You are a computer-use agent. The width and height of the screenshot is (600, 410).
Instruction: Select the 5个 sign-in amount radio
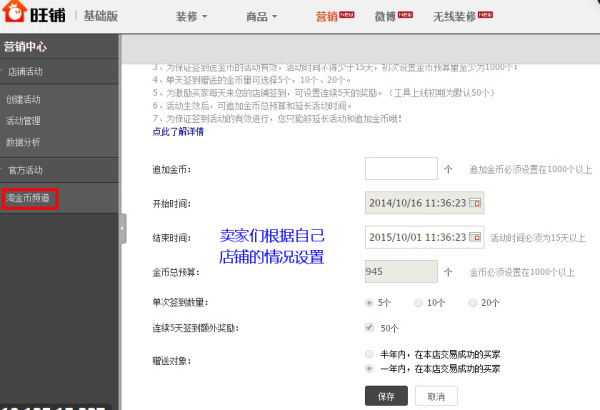pyautogui.click(x=369, y=303)
